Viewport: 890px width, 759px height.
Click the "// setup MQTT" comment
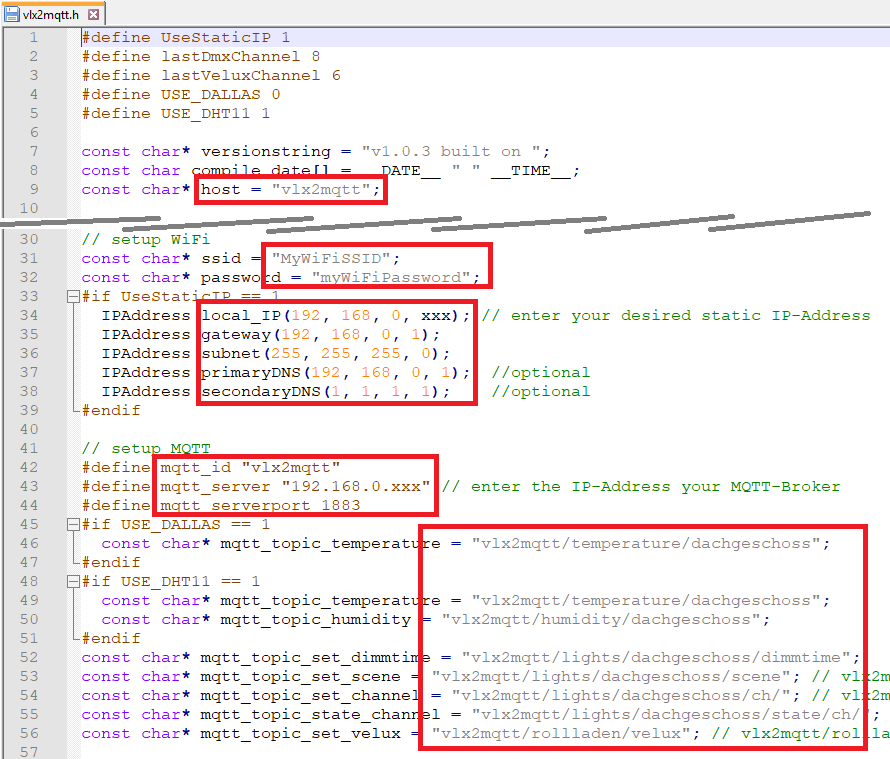click(146, 448)
